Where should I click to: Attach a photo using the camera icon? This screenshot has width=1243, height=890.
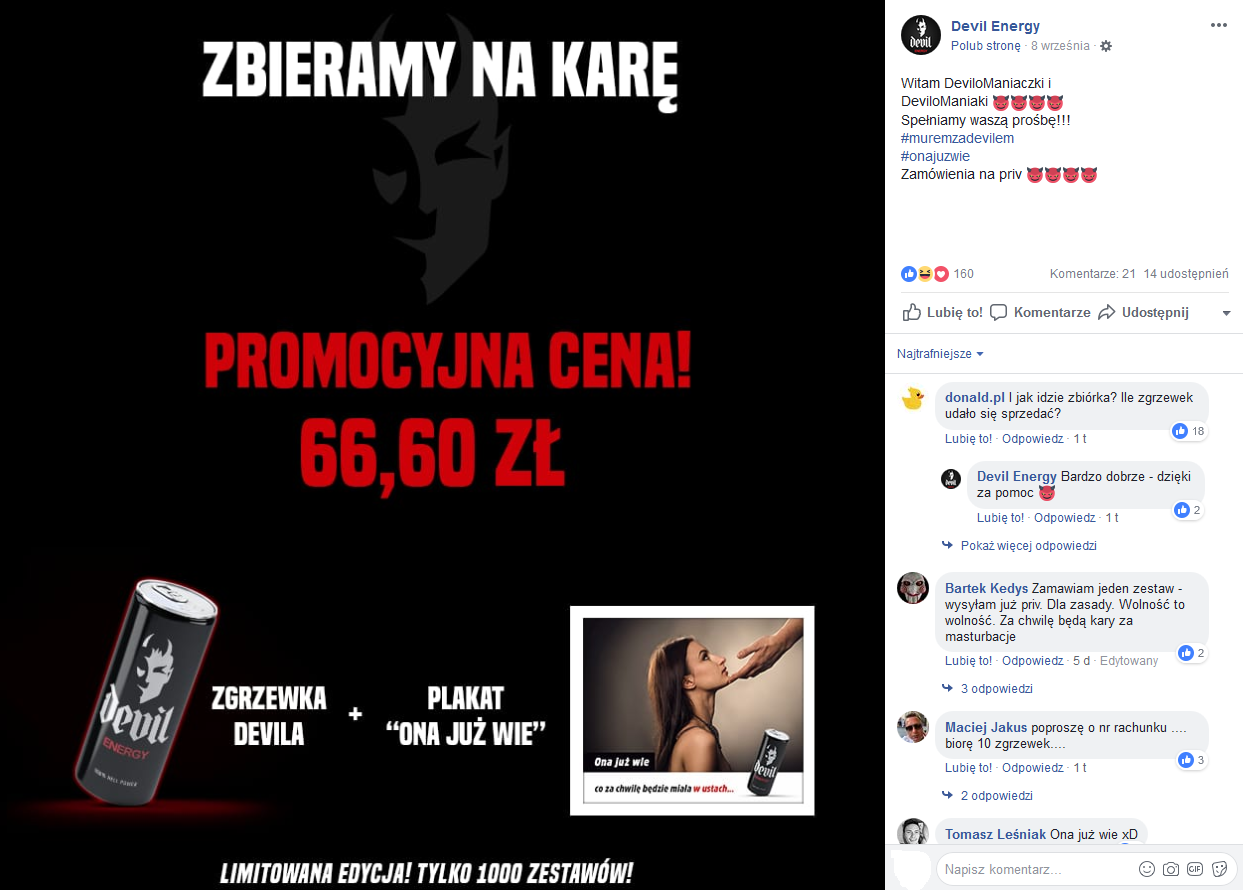(x=1171, y=869)
